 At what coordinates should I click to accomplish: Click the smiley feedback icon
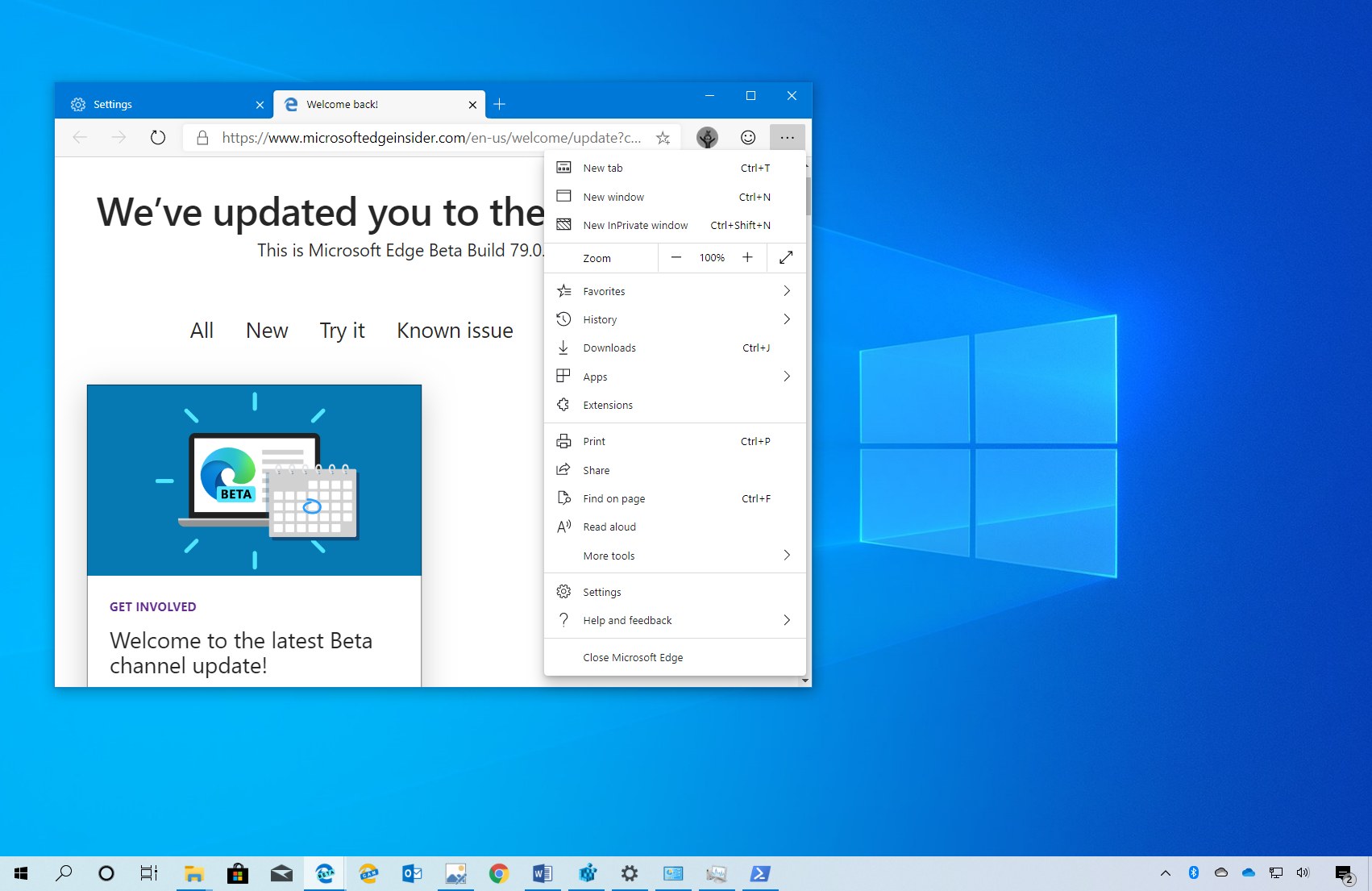[748, 138]
